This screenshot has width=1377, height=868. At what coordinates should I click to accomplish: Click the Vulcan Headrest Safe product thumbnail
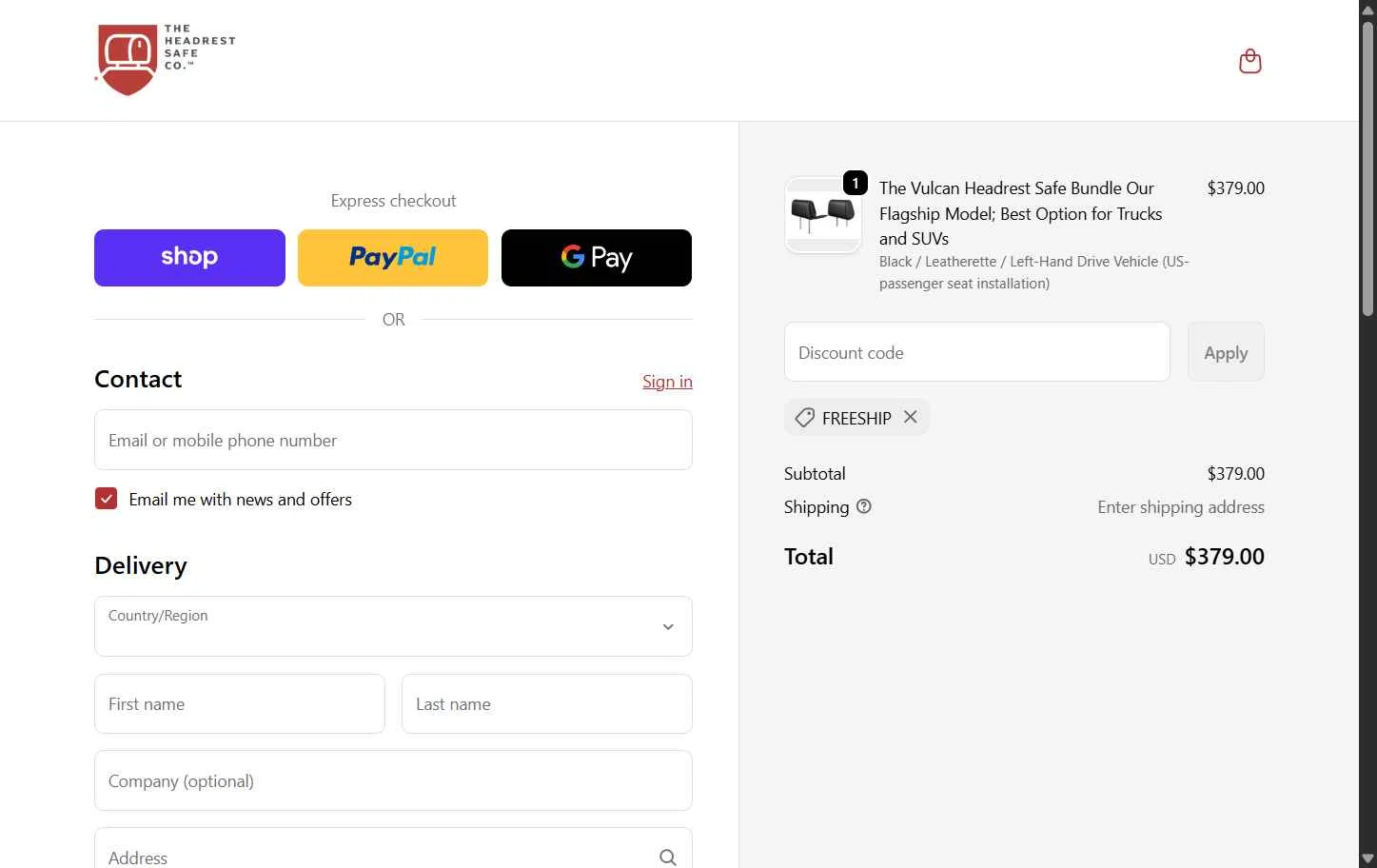[x=823, y=215]
